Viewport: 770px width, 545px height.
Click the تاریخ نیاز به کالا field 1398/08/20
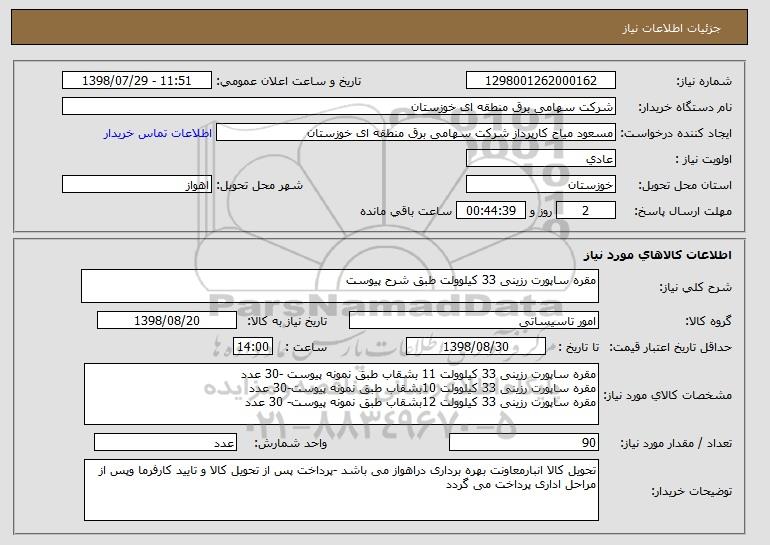tap(167, 321)
